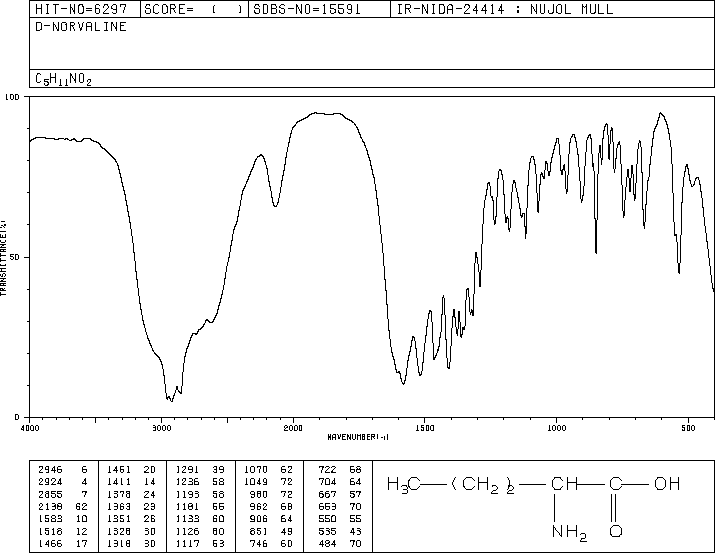The image size is (715, 553).
Task: Click the 4000 tick on the wavenumber axis
Action: pyautogui.click(x=30, y=428)
